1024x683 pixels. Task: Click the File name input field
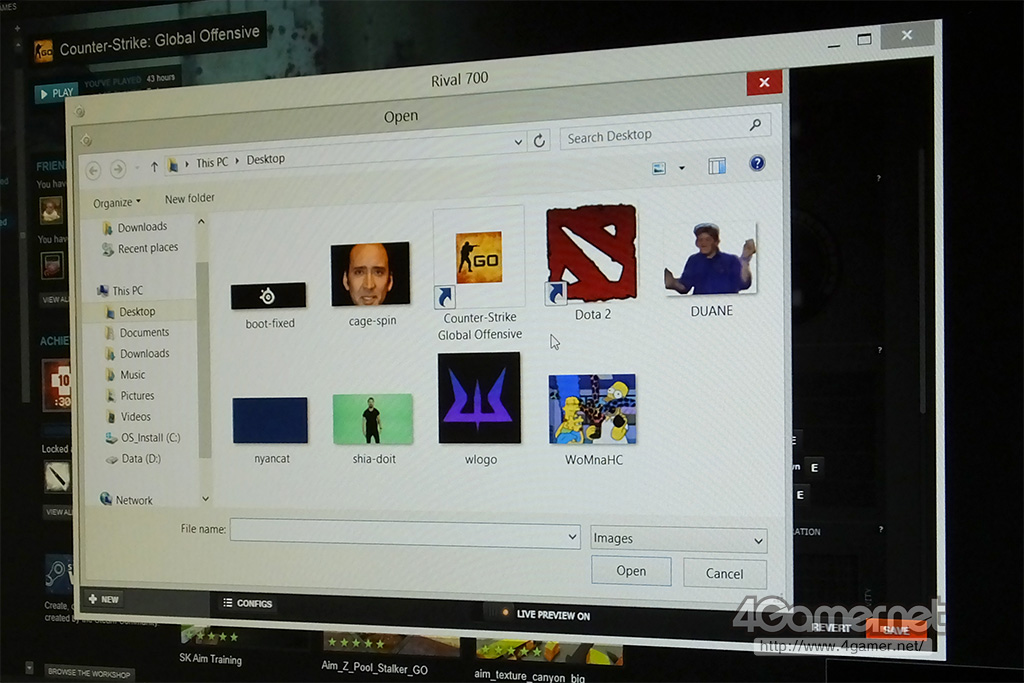[405, 532]
